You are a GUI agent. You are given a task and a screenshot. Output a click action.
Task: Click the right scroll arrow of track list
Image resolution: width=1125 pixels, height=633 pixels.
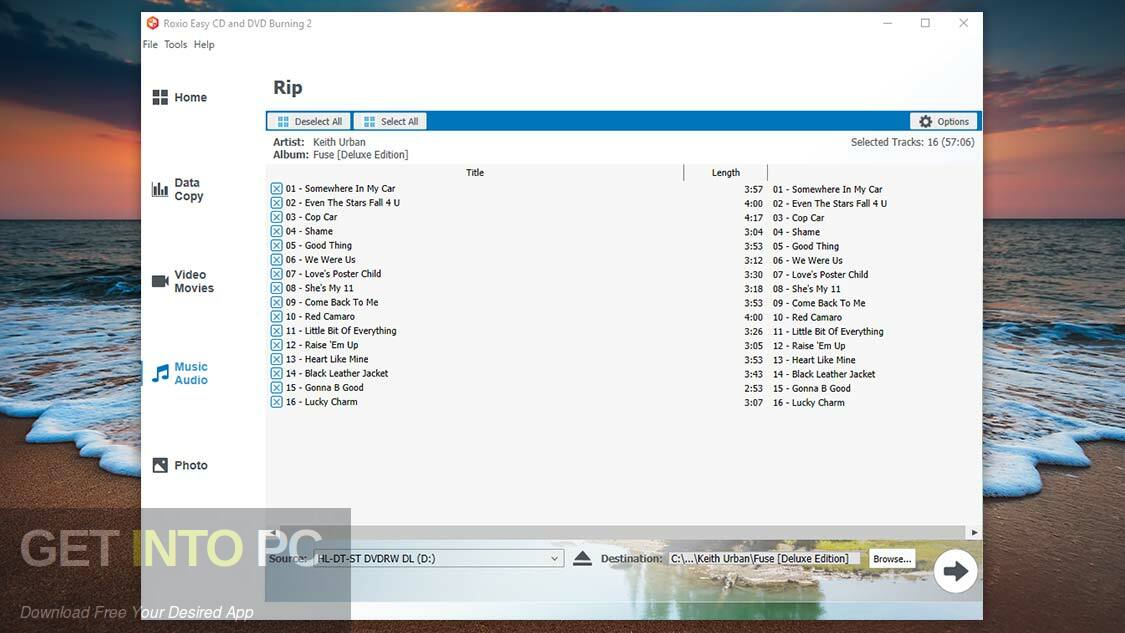point(974,533)
